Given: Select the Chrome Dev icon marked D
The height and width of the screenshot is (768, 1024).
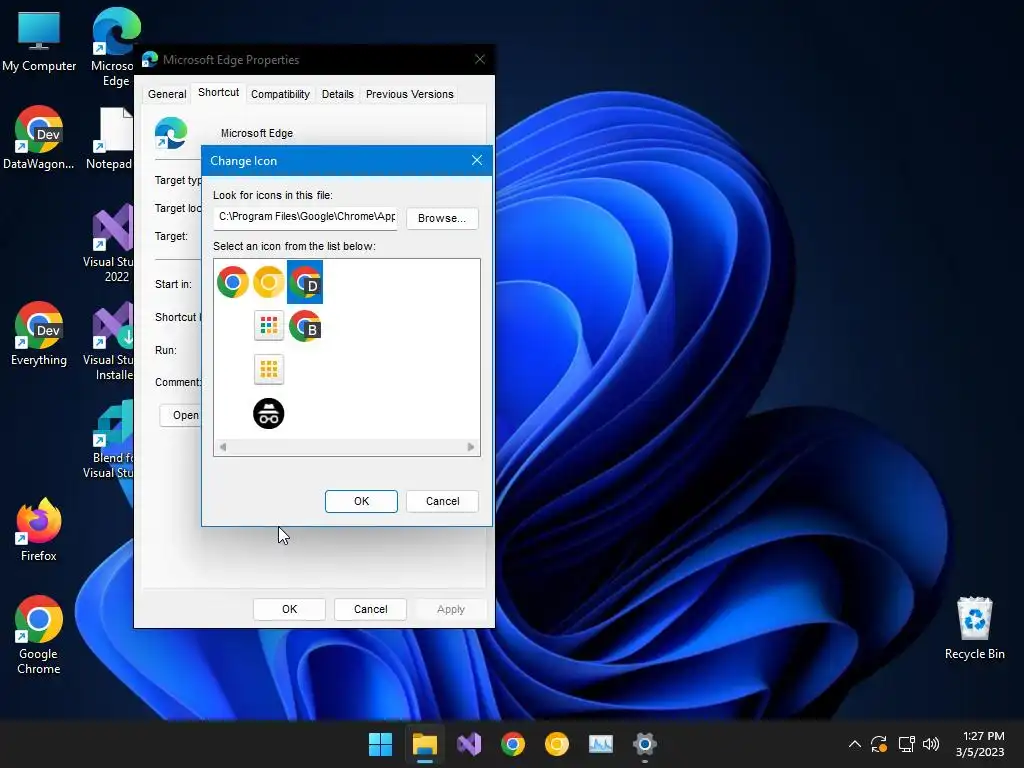Looking at the screenshot, I should click(x=305, y=282).
